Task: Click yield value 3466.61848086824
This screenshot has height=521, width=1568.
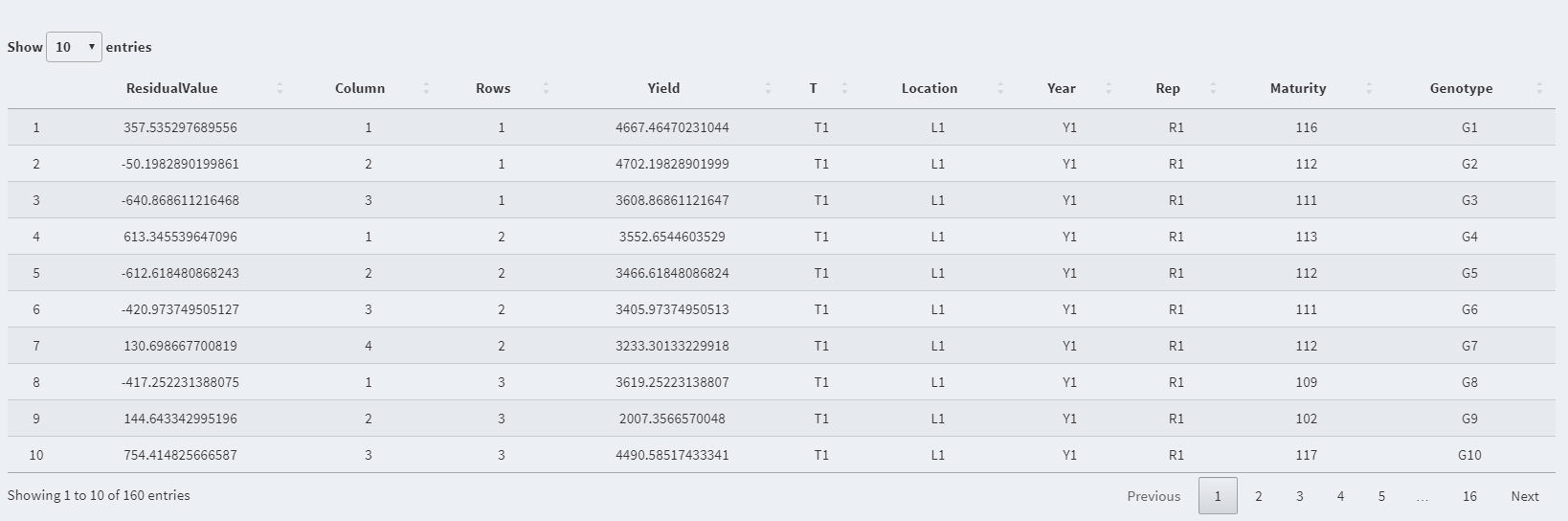Action: tap(672, 273)
